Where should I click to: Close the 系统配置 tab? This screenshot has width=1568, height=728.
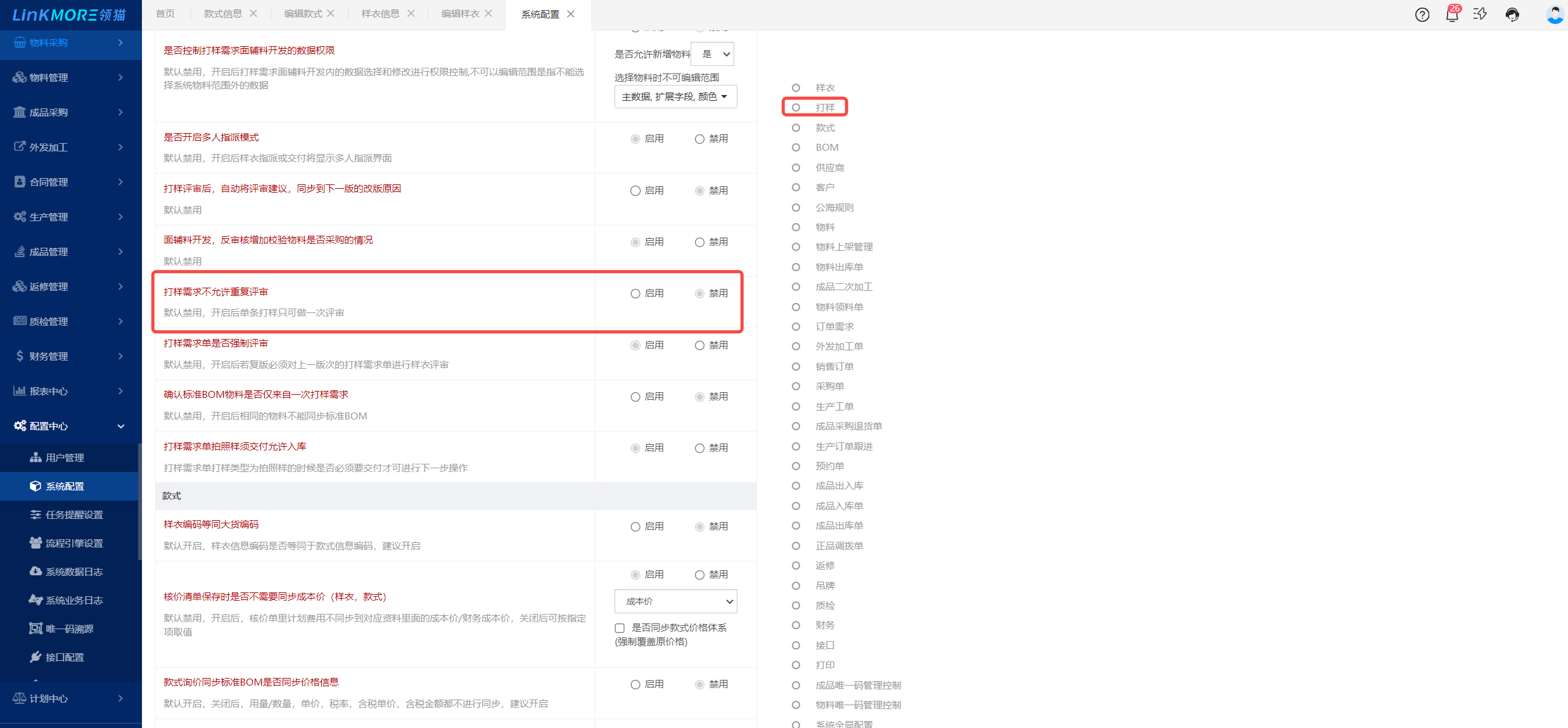pyautogui.click(x=571, y=14)
